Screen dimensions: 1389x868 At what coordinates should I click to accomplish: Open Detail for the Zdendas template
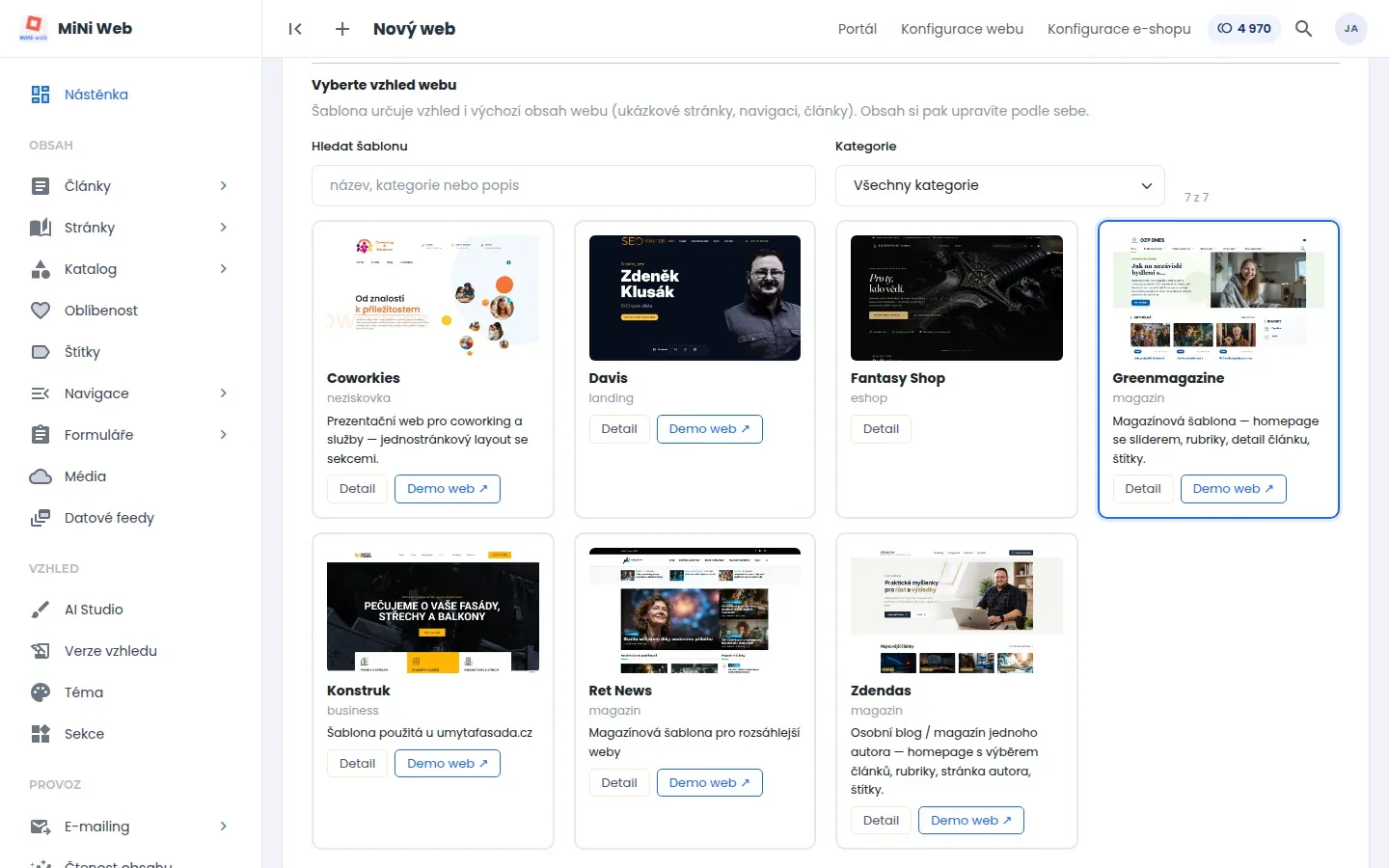[x=881, y=821]
